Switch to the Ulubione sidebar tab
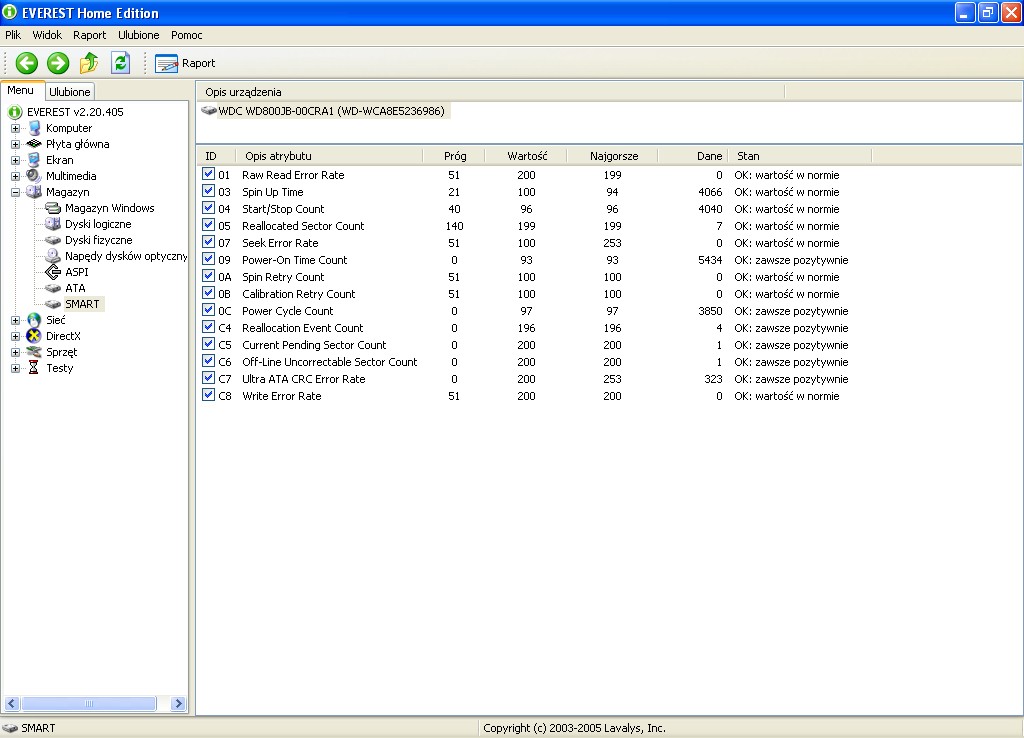This screenshot has width=1024, height=738. [x=70, y=92]
